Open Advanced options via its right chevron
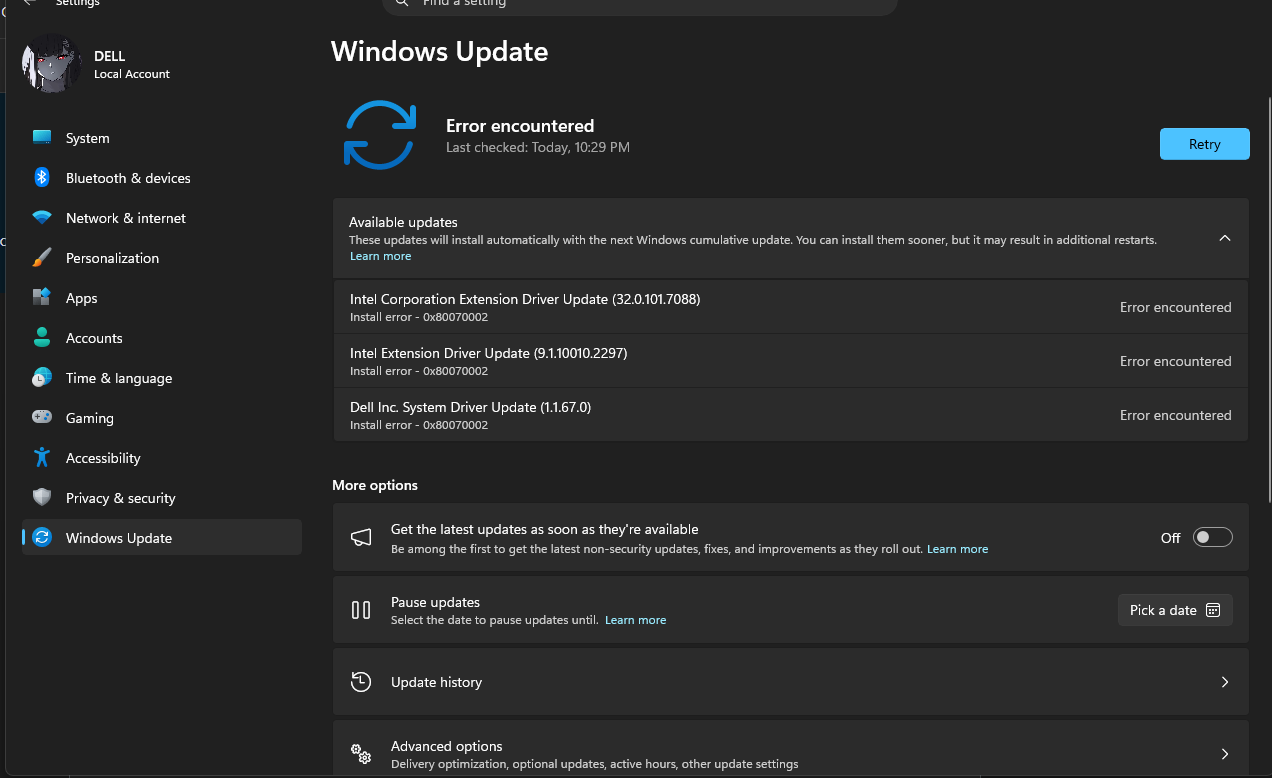Screen dimensions: 1272x778 click(1225, 754)
